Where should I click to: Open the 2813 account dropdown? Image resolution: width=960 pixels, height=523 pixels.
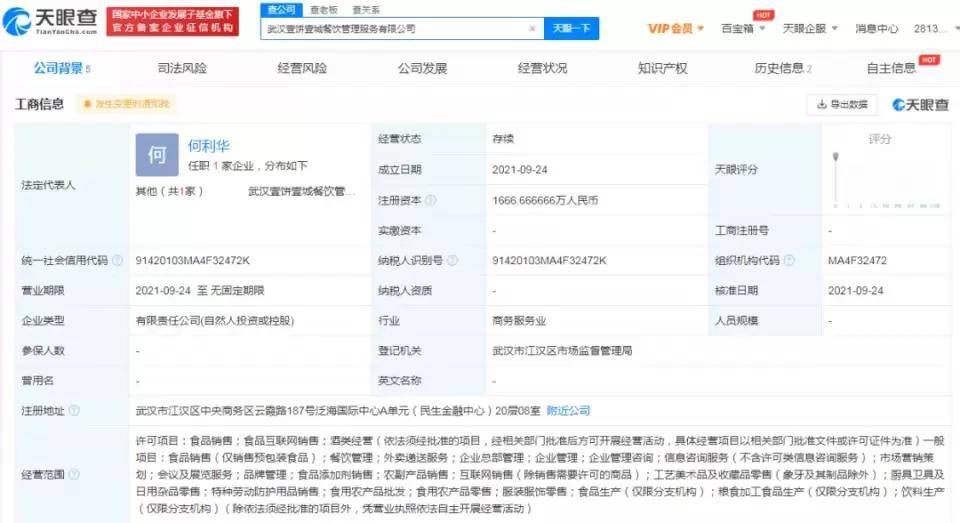pyautogui.click(x=936, y=29)
